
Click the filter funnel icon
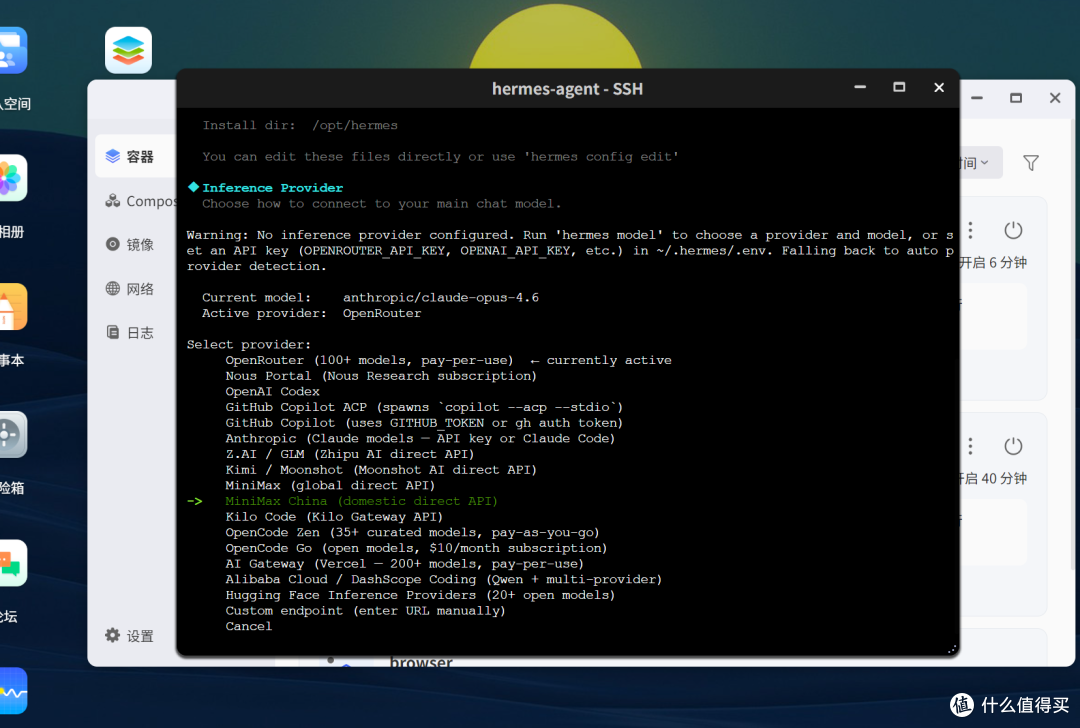[1031, 163]
